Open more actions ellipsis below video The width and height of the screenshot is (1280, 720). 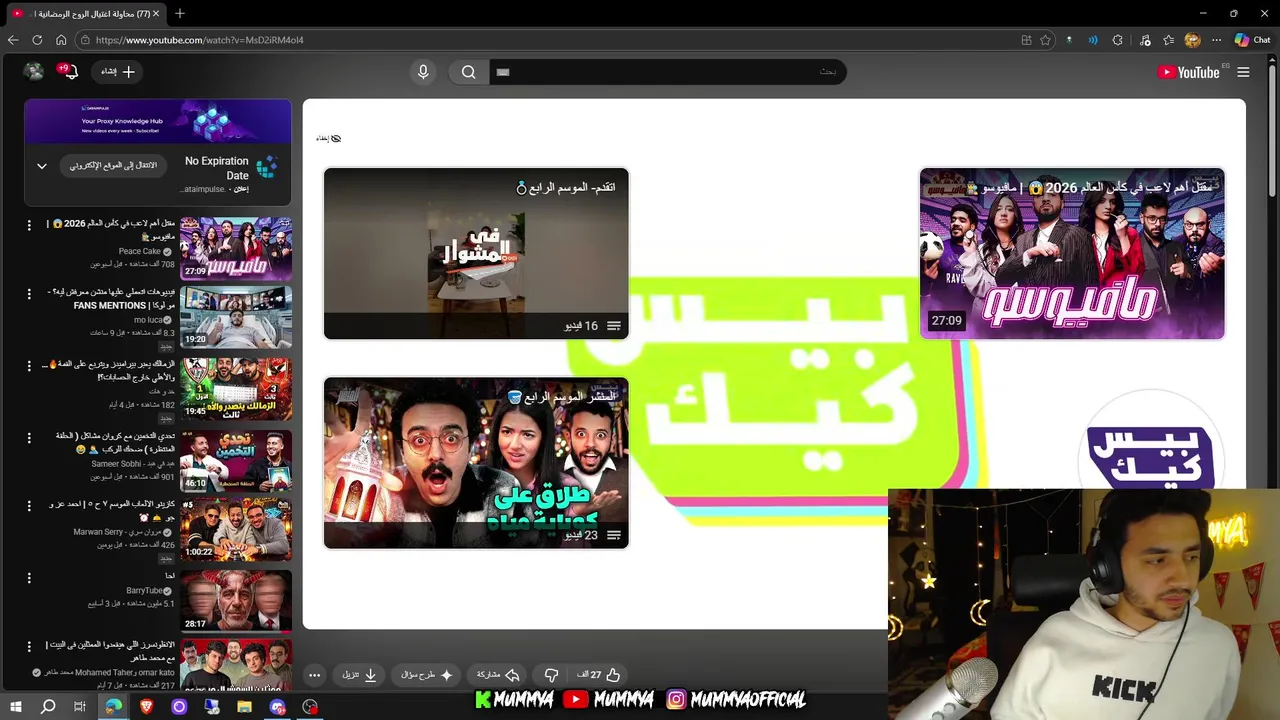pyautogui.click(x=314, y=675)
